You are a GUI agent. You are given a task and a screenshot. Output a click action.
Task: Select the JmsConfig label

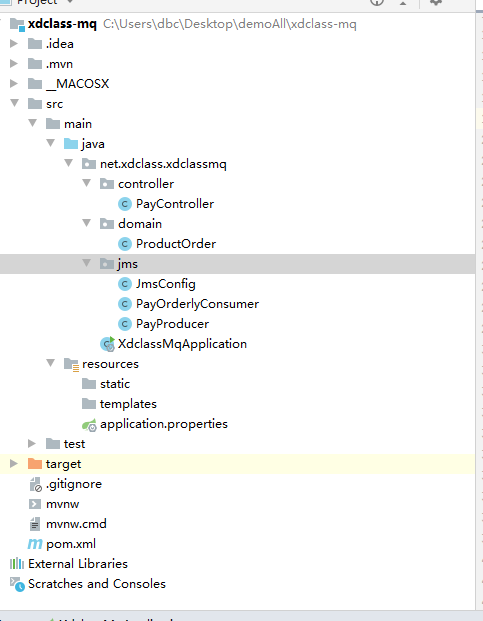click(166, 284)
